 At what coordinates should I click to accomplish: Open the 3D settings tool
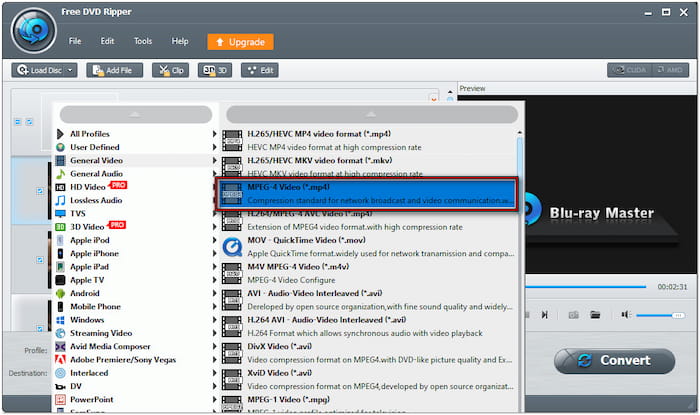[215, 70]
